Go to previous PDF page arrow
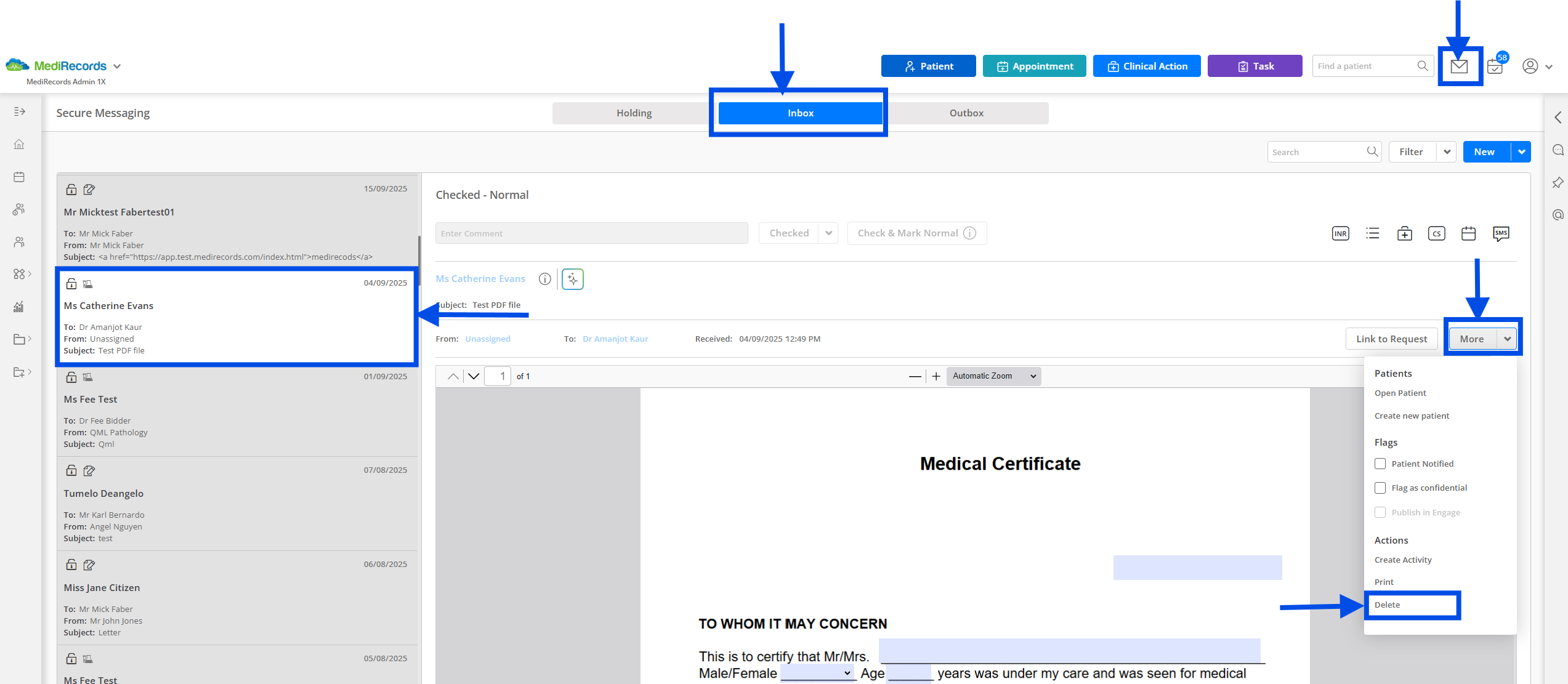 [x=453, y=376]
